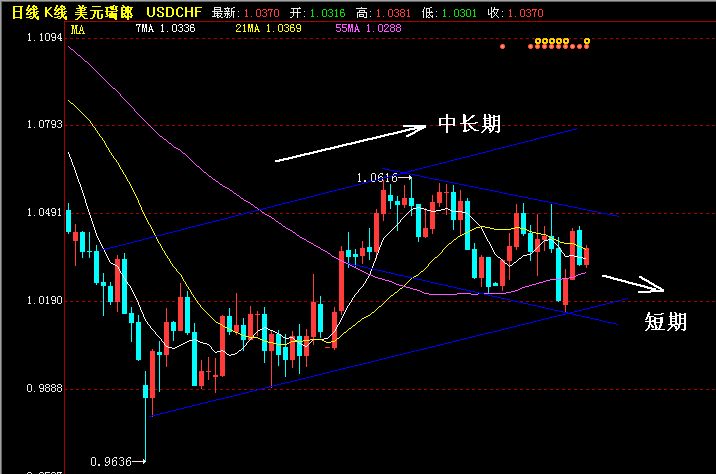Click the yellow MA indicator label
The height and width of the screenshot is (474, 716).
[78, 30]
